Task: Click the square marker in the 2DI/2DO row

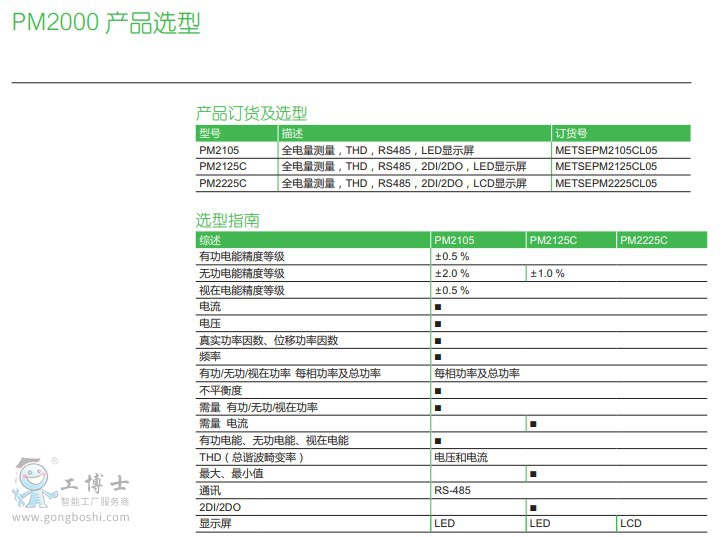Action: pyautogui.click(x=533, y=507)
